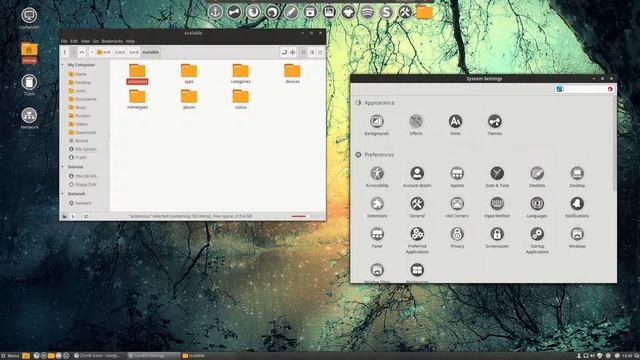Click the System Settings vertical scrollbar
640x360 pixels.
[x=614, y=143]
